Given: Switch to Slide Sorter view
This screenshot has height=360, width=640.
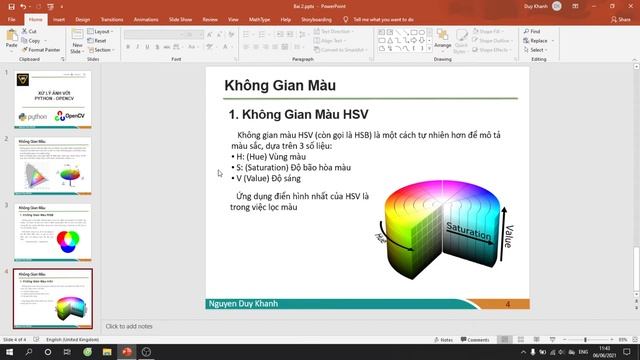Looking at the screenshot, I should pyautogui.click(x=521, y=340).
